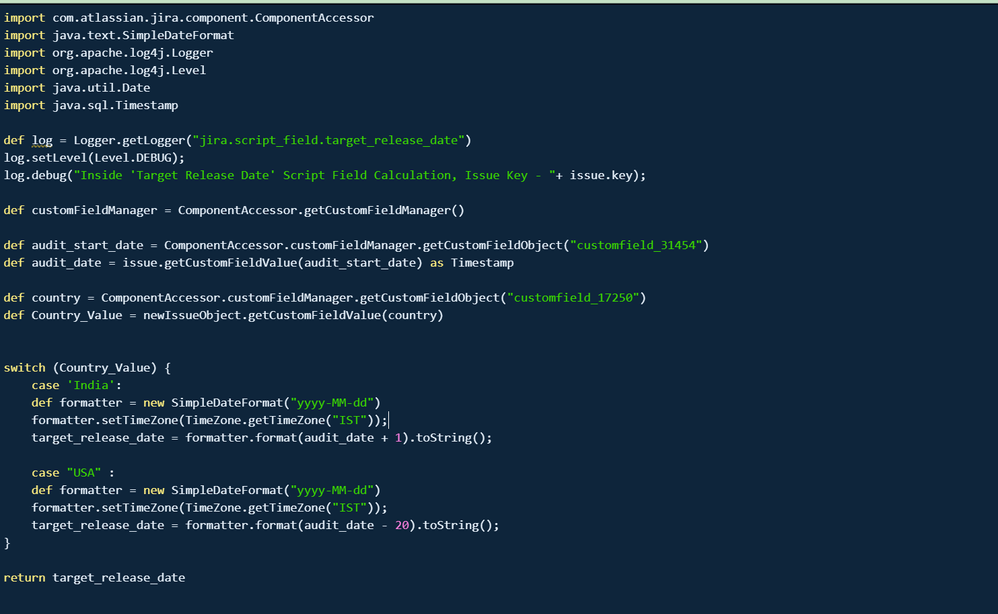Click the string "jira.script_field.target_release_date"
The width and height of the screenshot is (998, 614).
[328, 140]
